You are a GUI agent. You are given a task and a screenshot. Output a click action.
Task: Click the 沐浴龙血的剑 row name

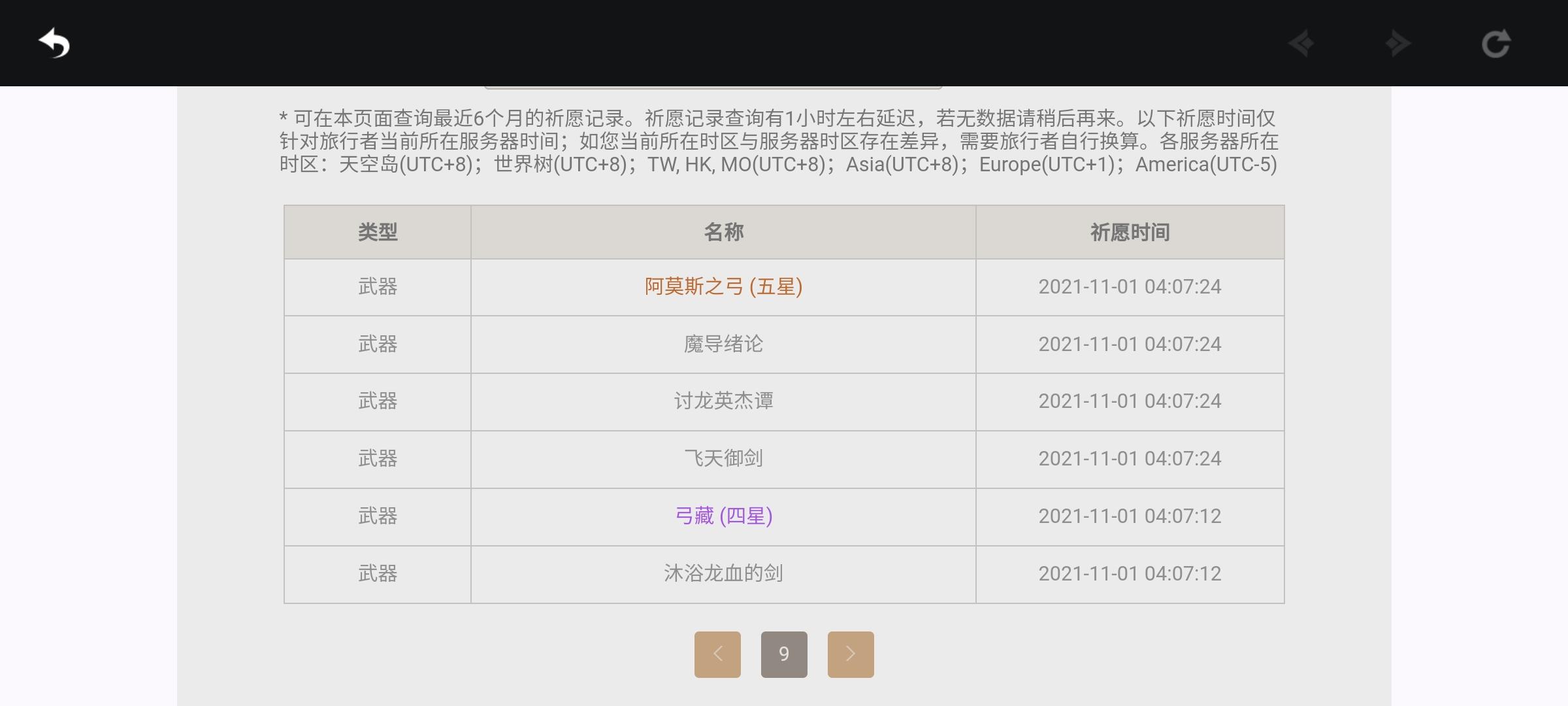click(723, 573)
